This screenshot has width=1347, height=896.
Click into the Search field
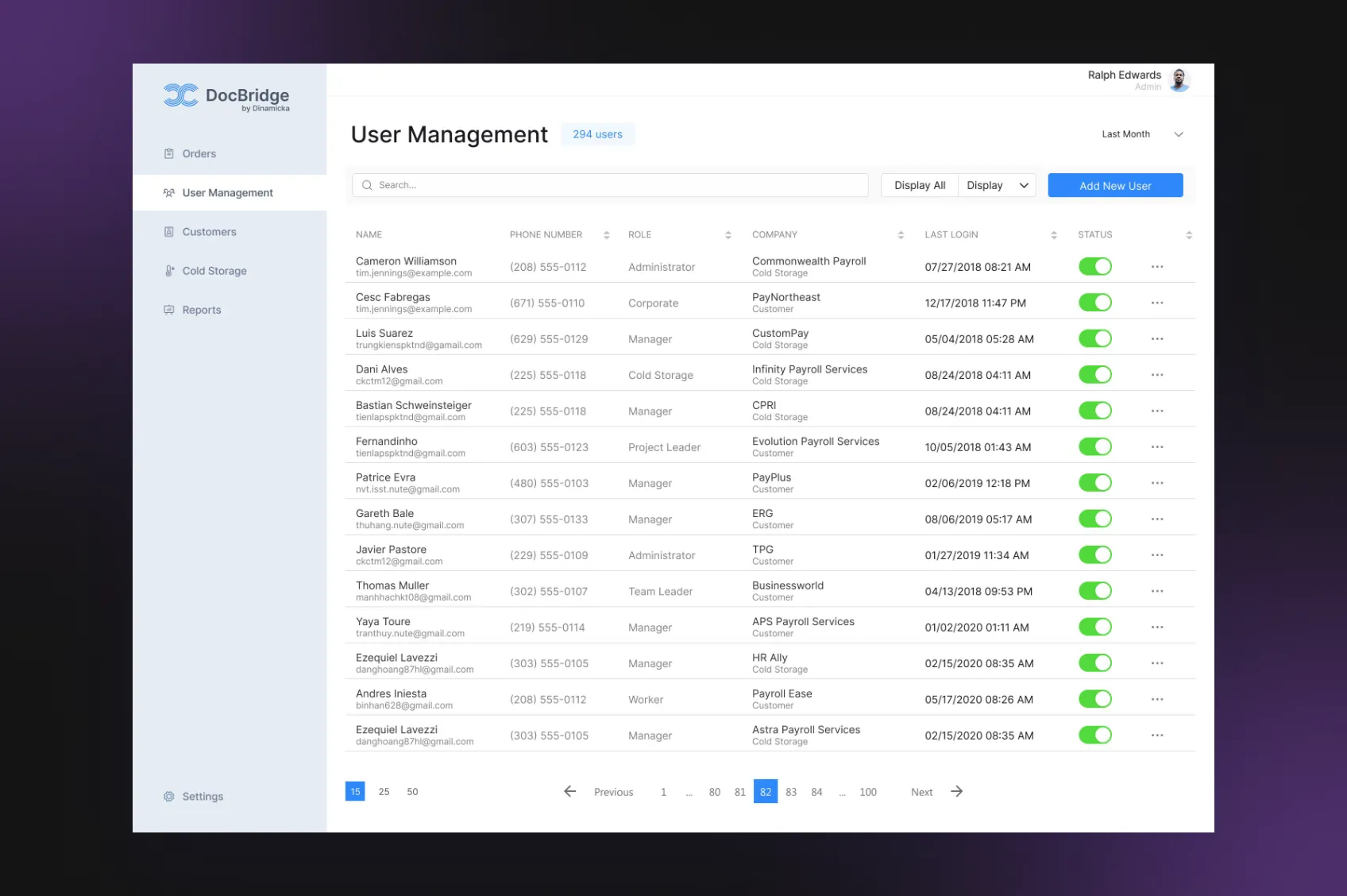click(x=610, y=186)
